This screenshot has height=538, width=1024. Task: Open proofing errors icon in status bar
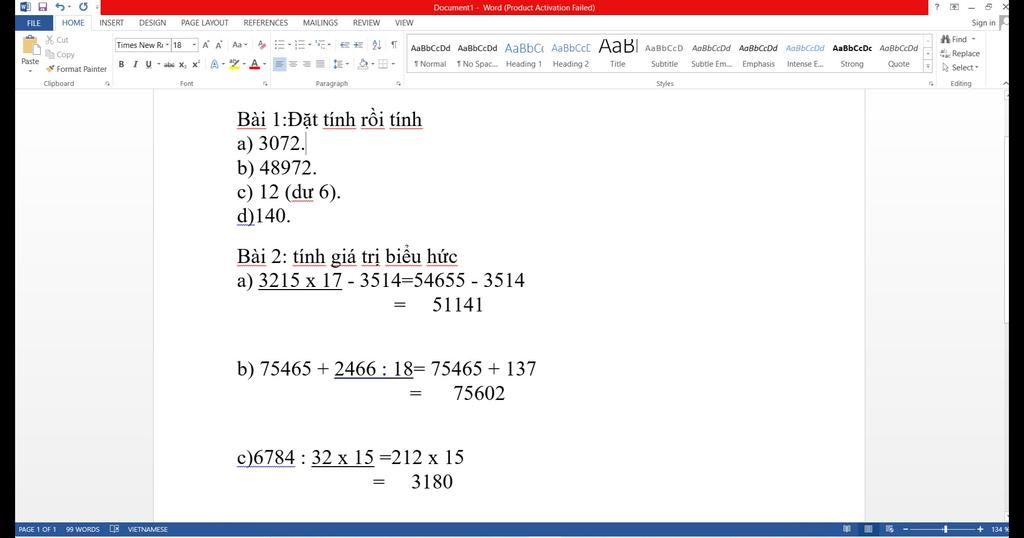pos(114,529)
